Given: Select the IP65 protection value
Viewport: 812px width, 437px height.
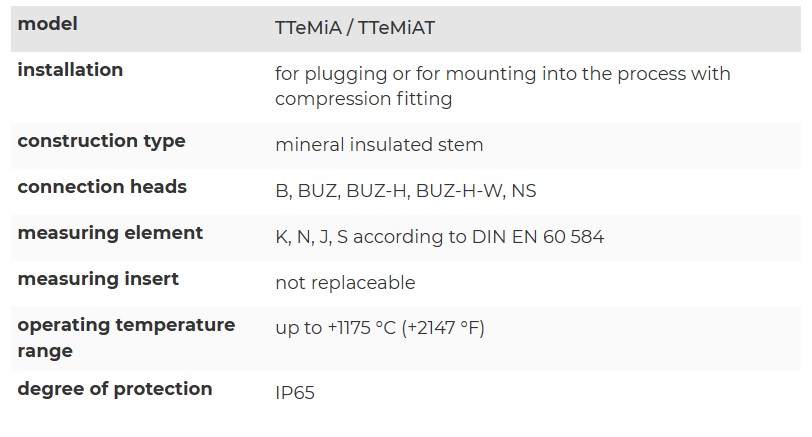Looking at the screenshot, I should click(x=295, y=393).
